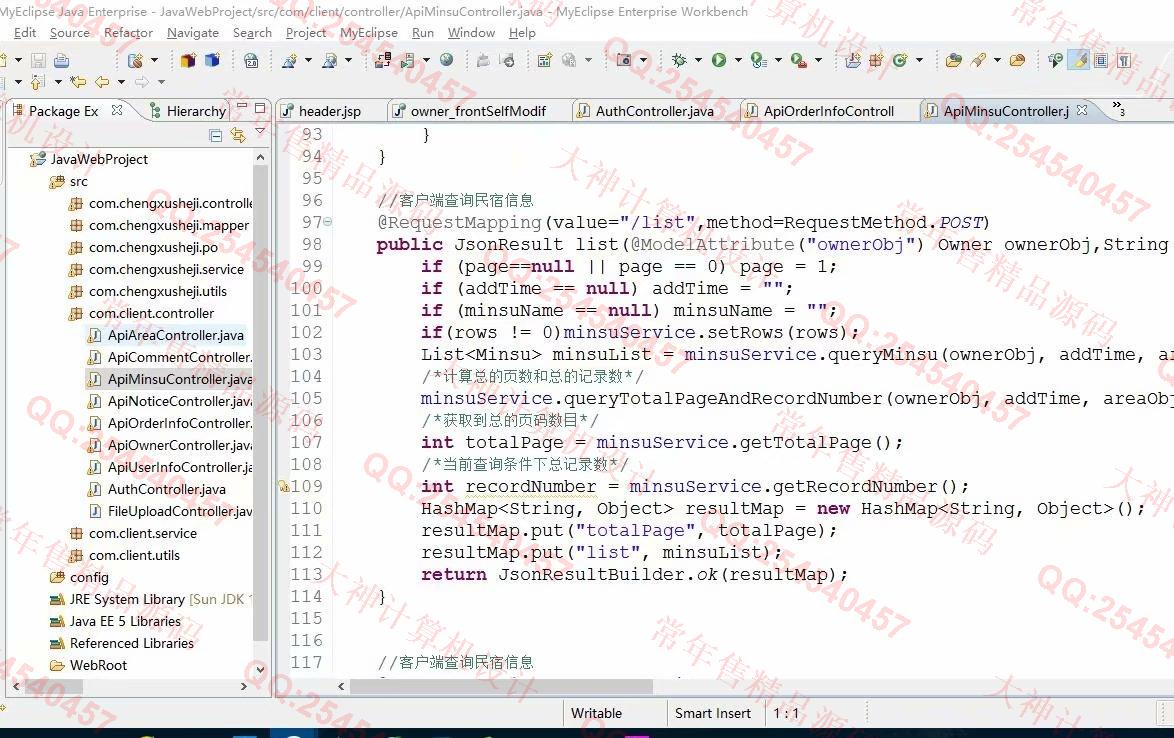Open dropdown next to external tools icon

click(x=818, y=61)
